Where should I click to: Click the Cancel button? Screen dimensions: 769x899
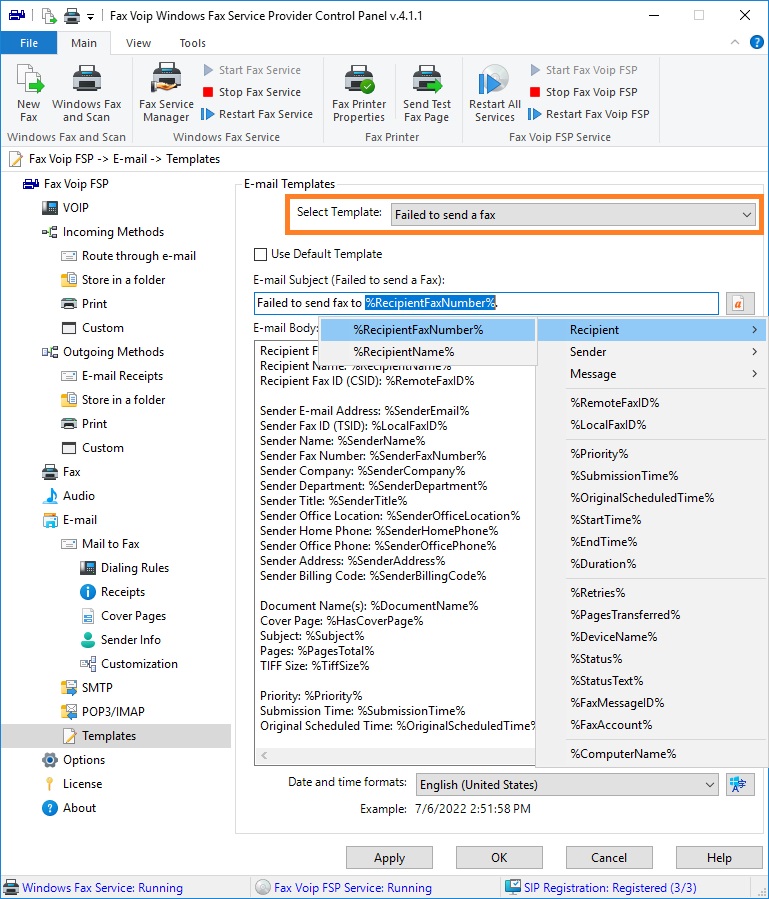click(x=609, y=858)
